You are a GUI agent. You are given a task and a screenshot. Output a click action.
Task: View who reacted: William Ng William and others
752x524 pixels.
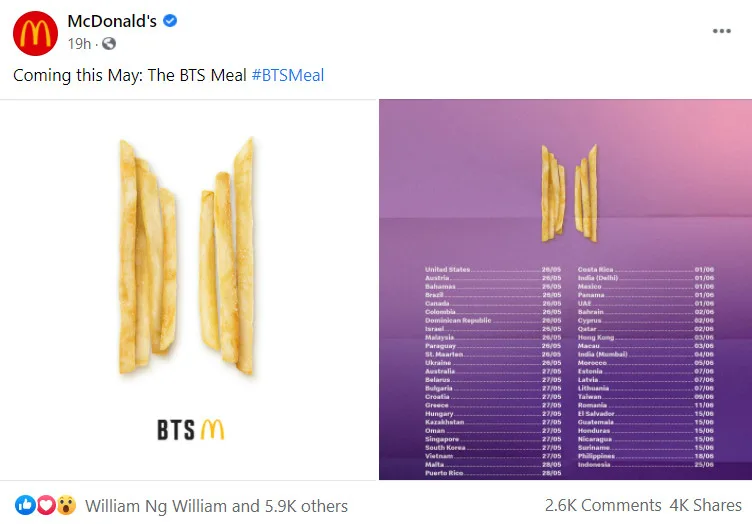pyautogui.click(x=216, y=506)
